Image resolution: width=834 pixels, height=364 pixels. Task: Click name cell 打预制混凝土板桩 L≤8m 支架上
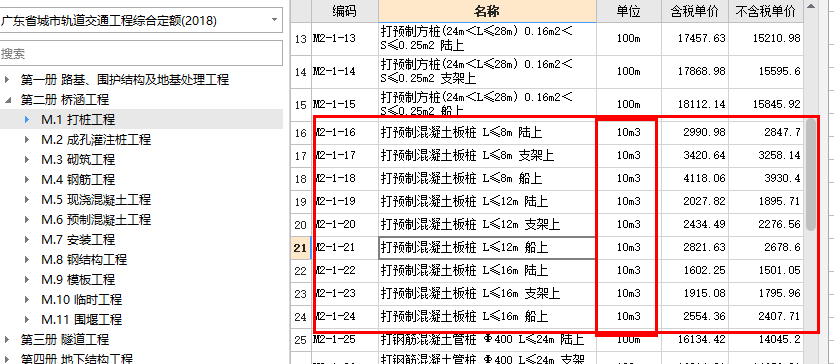[x=487, y=155]
